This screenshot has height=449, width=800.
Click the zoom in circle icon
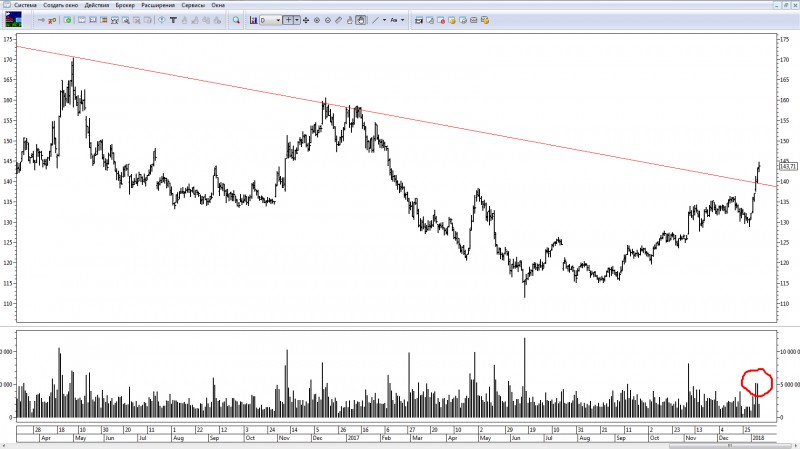pos(318,20)
